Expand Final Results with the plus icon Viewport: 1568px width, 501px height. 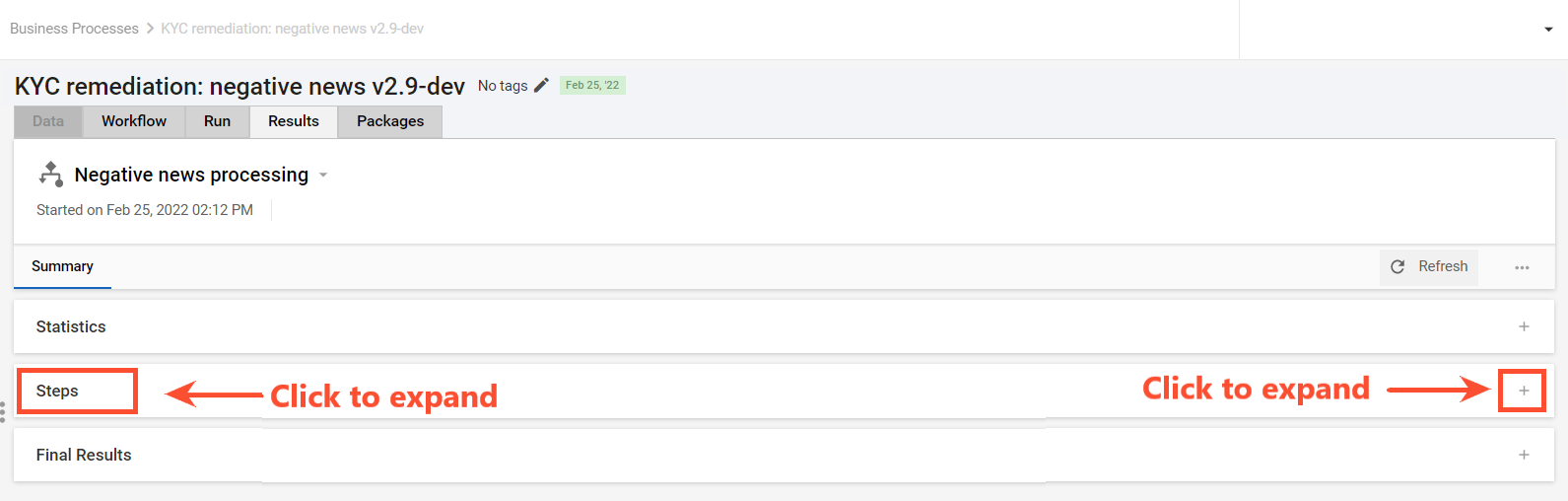click(x=1524, y=455)
